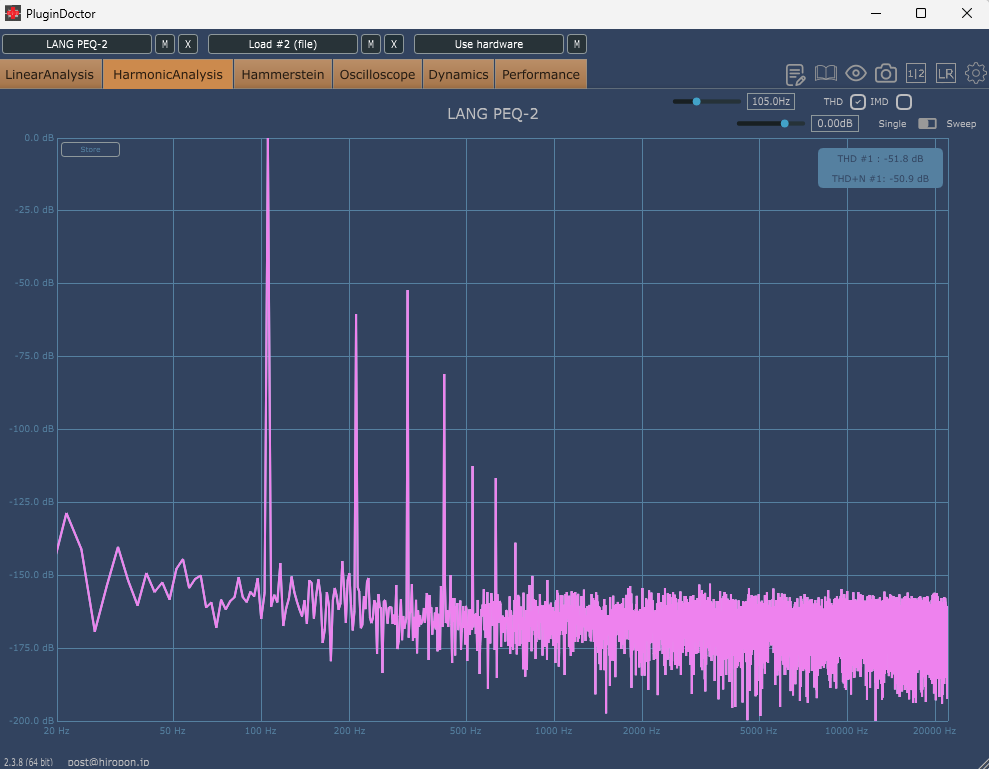The height and width of the screenshot is (769, 989).
Task: Open the notes edit icon
Action: point(795,74)
